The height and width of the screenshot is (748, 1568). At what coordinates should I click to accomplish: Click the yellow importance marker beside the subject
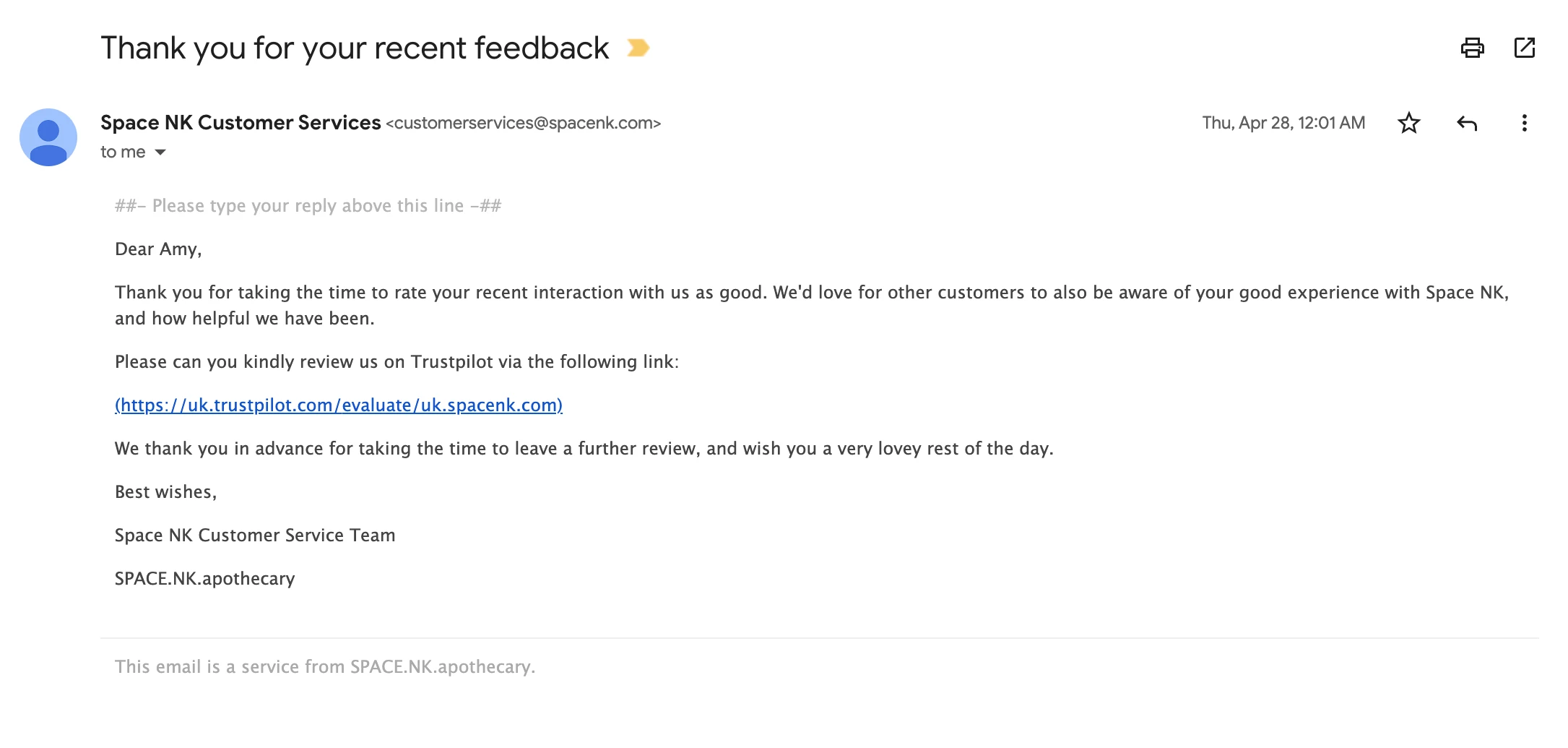coord(638,48)
